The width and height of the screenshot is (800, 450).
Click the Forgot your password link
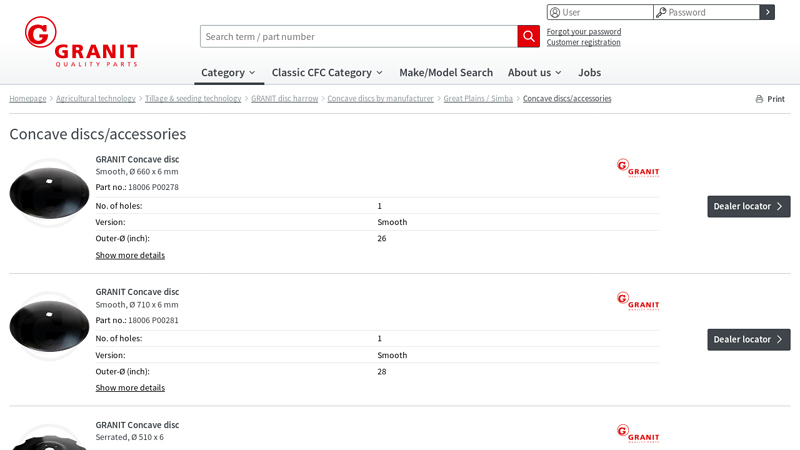pyautogui.click(x=583, y=31)
